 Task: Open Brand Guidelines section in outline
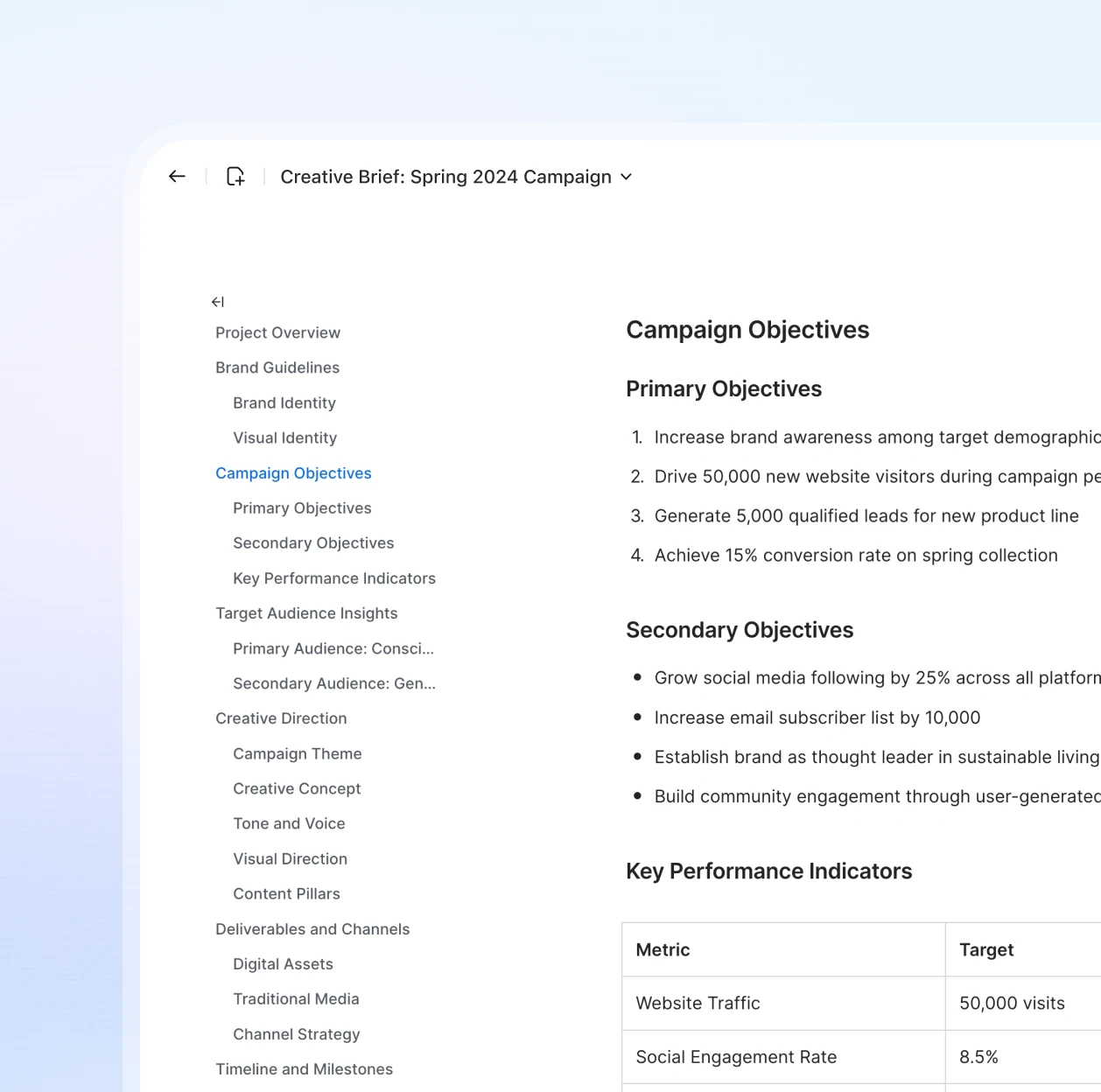coord(277,367)
